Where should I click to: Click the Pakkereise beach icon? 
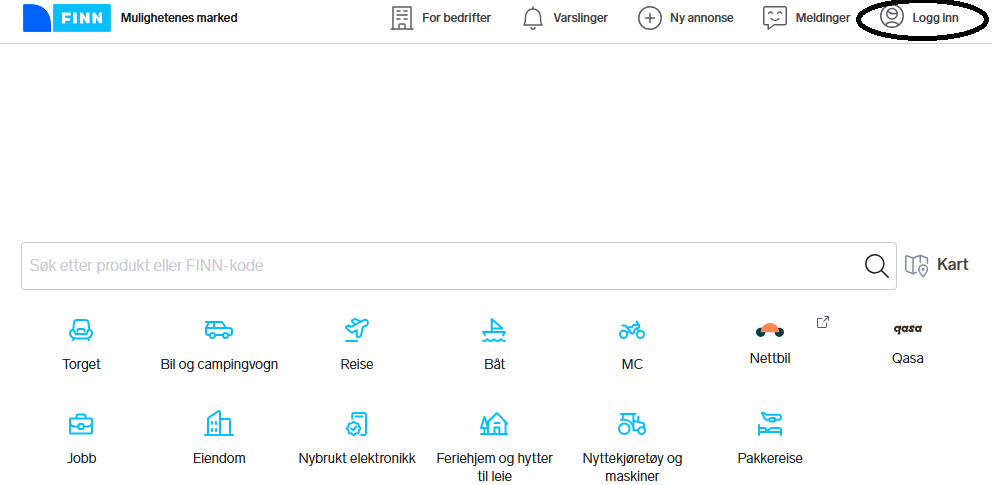[770, 424]
